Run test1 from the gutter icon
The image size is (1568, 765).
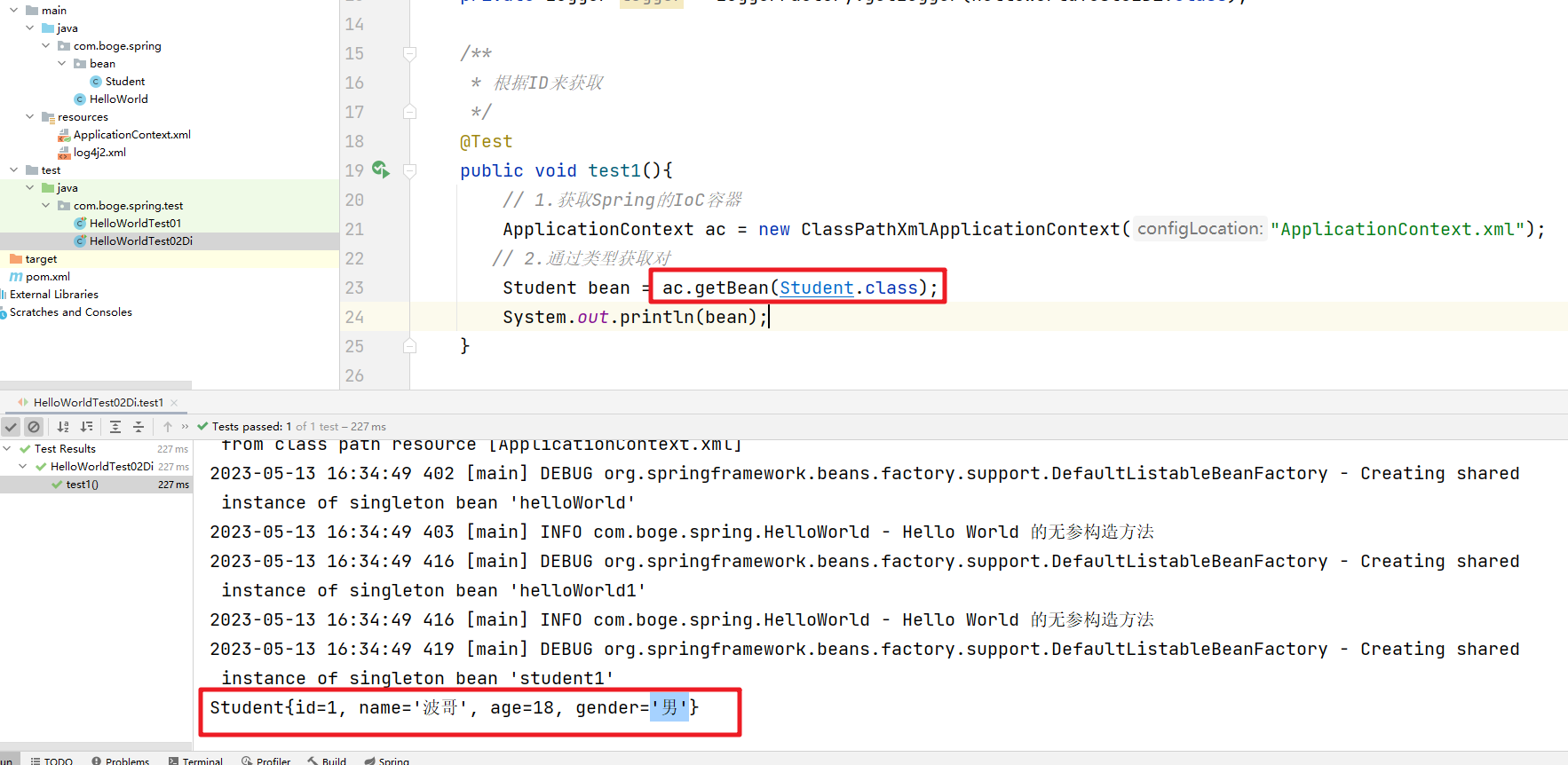(380, 170)
